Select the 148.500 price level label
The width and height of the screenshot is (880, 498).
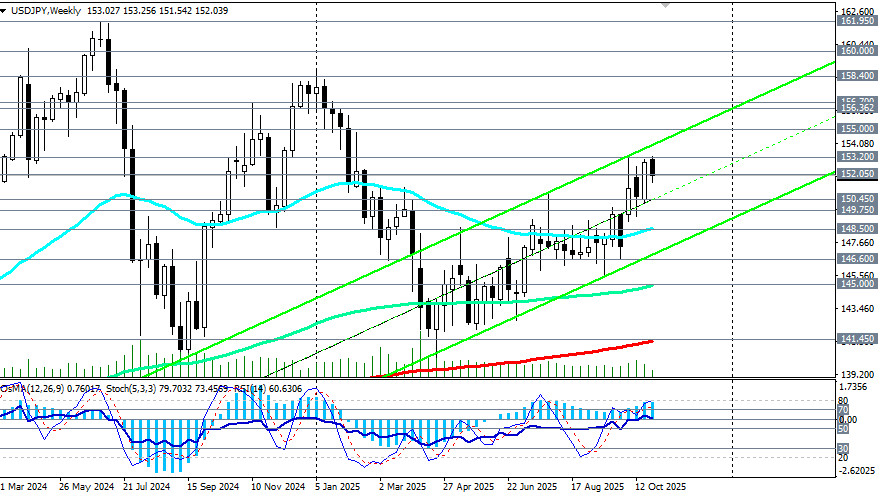pyautogui.click(x=856, y=229)
